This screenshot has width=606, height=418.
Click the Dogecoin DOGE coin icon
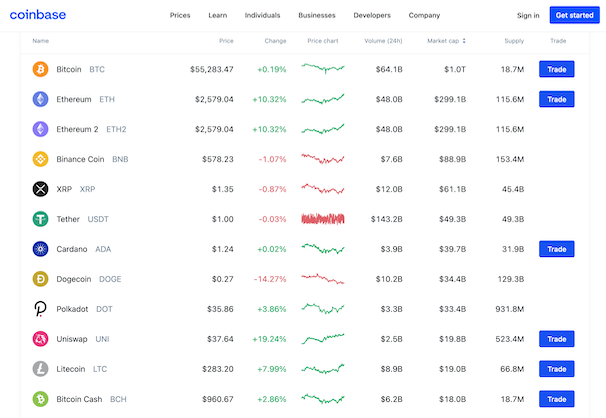40,279
